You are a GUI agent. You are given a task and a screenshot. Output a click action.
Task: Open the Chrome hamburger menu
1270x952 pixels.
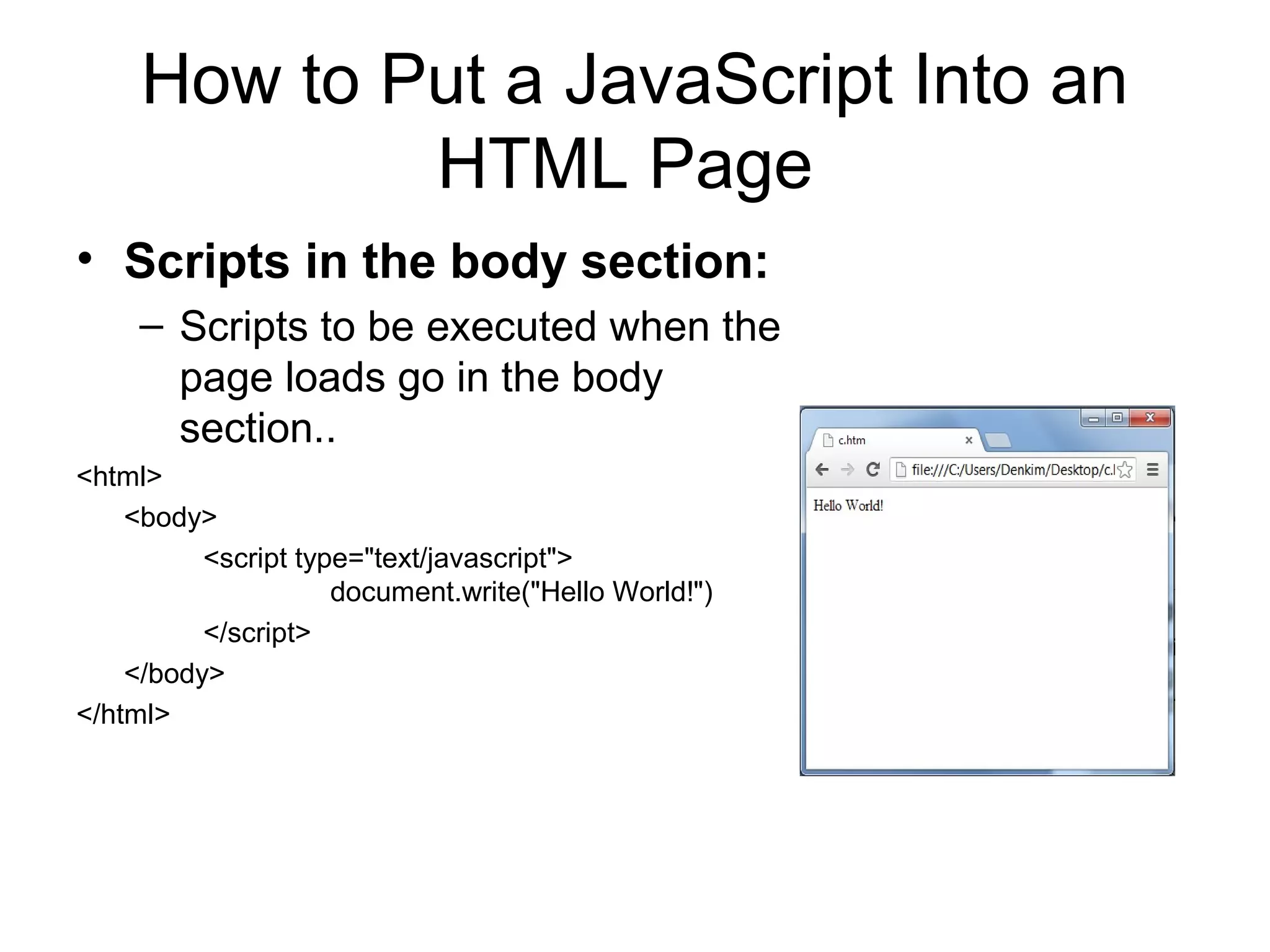1153,470
